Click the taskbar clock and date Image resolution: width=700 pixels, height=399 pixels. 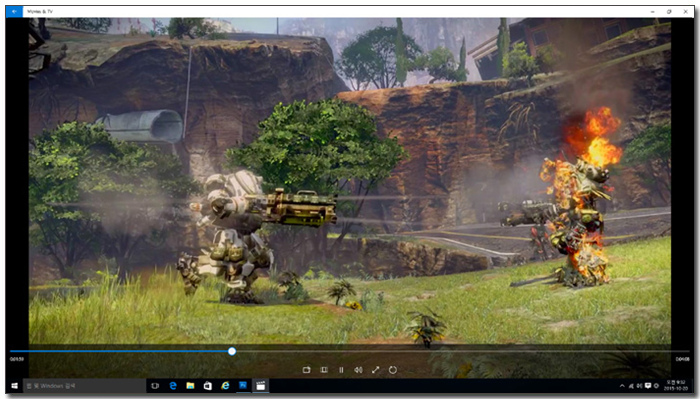(x=675, y=386)
